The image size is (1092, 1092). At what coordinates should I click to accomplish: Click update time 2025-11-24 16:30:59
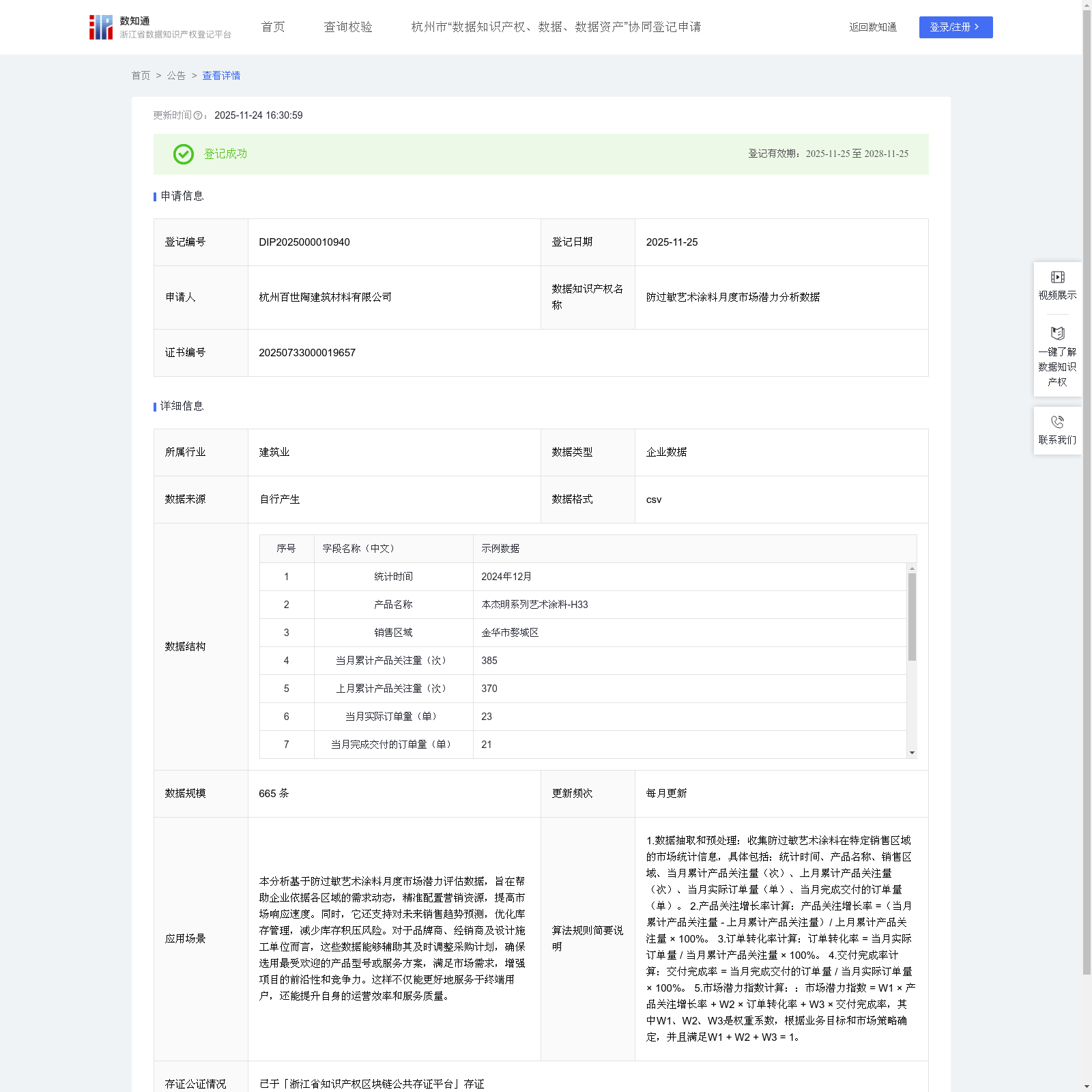[x=259, y=116]
